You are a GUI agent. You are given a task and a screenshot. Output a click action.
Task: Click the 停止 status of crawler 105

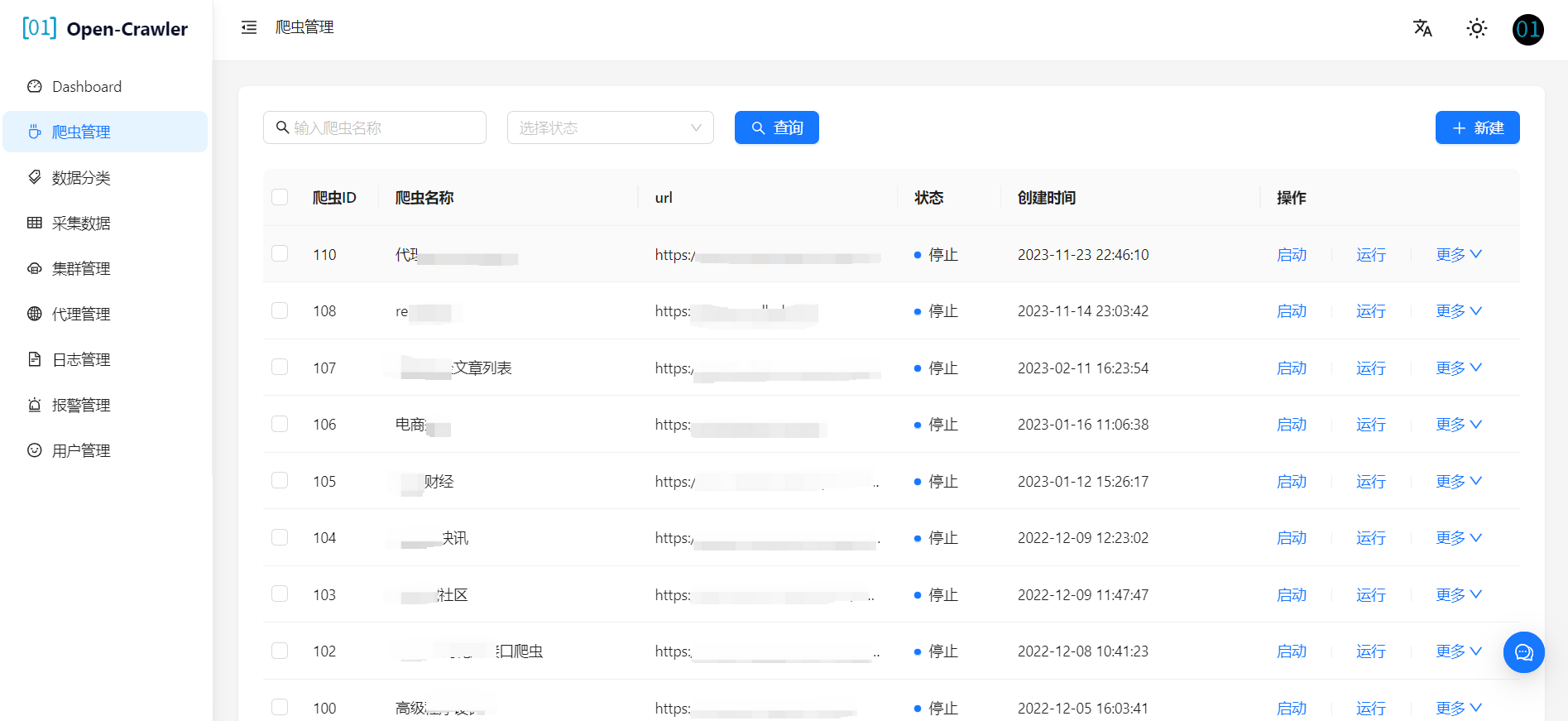(936, 481)
